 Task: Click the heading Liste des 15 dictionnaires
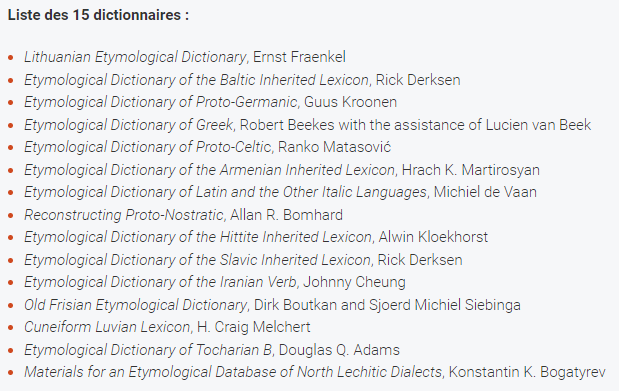coord(98,15)
